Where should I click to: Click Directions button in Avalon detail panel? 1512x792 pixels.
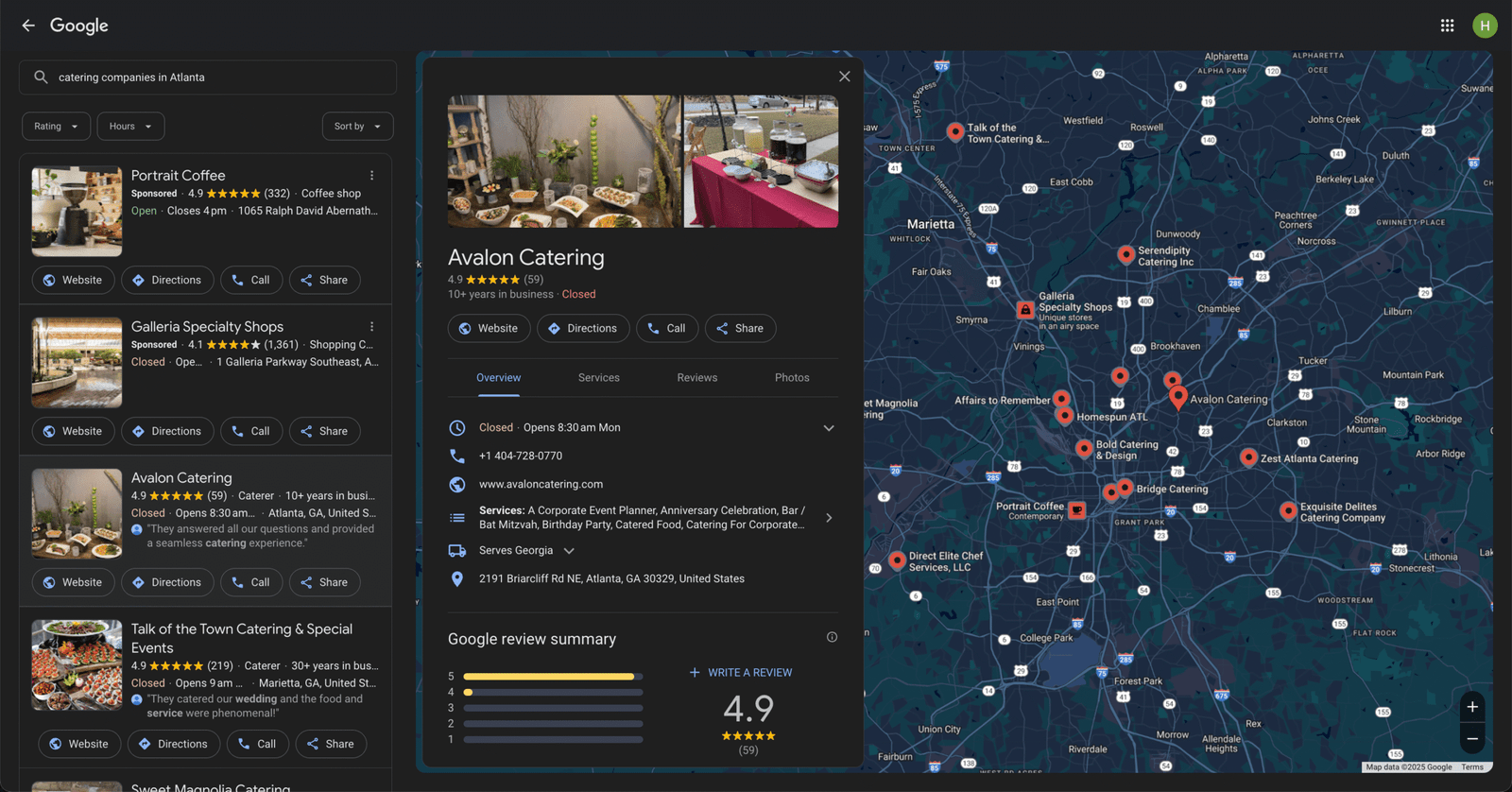583,329
